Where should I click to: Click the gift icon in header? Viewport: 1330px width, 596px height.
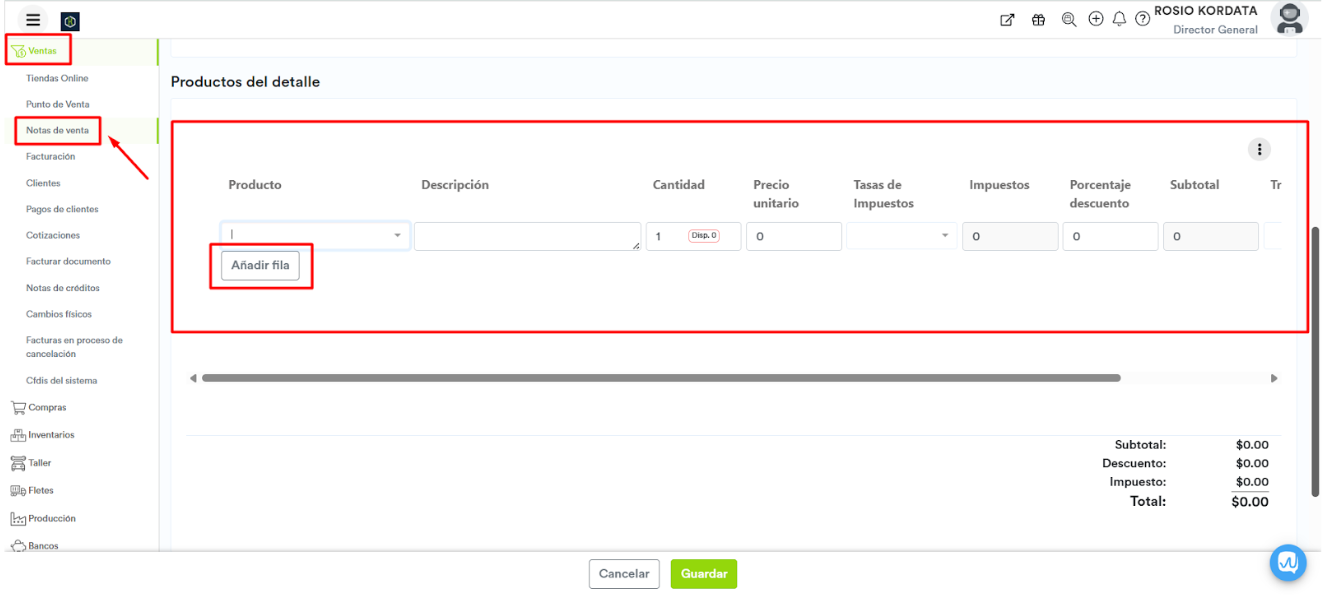click(x=1038, y=20)
